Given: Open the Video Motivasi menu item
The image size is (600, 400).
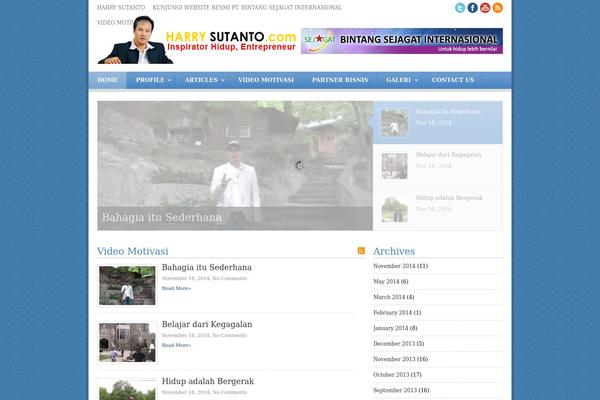Looking at the screenshot, I should tap(266, 80).
